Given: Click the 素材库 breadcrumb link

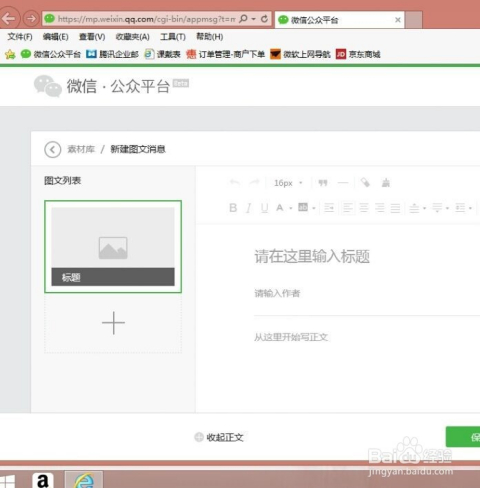Looking at the screenshot, I should tap(81, 149).
